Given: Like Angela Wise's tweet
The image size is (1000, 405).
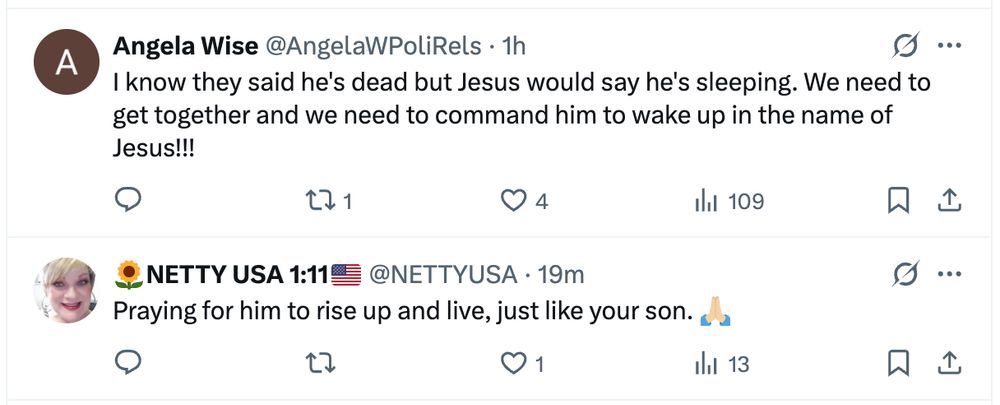Looking at the screenshot, I should coord(513,201).
